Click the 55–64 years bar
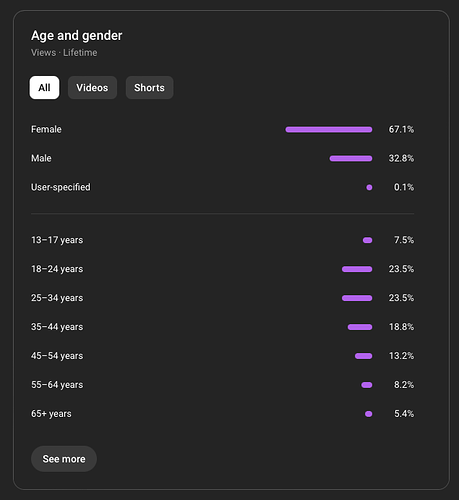The width and height of the screenshot is (459, 500). coord(367,385)
